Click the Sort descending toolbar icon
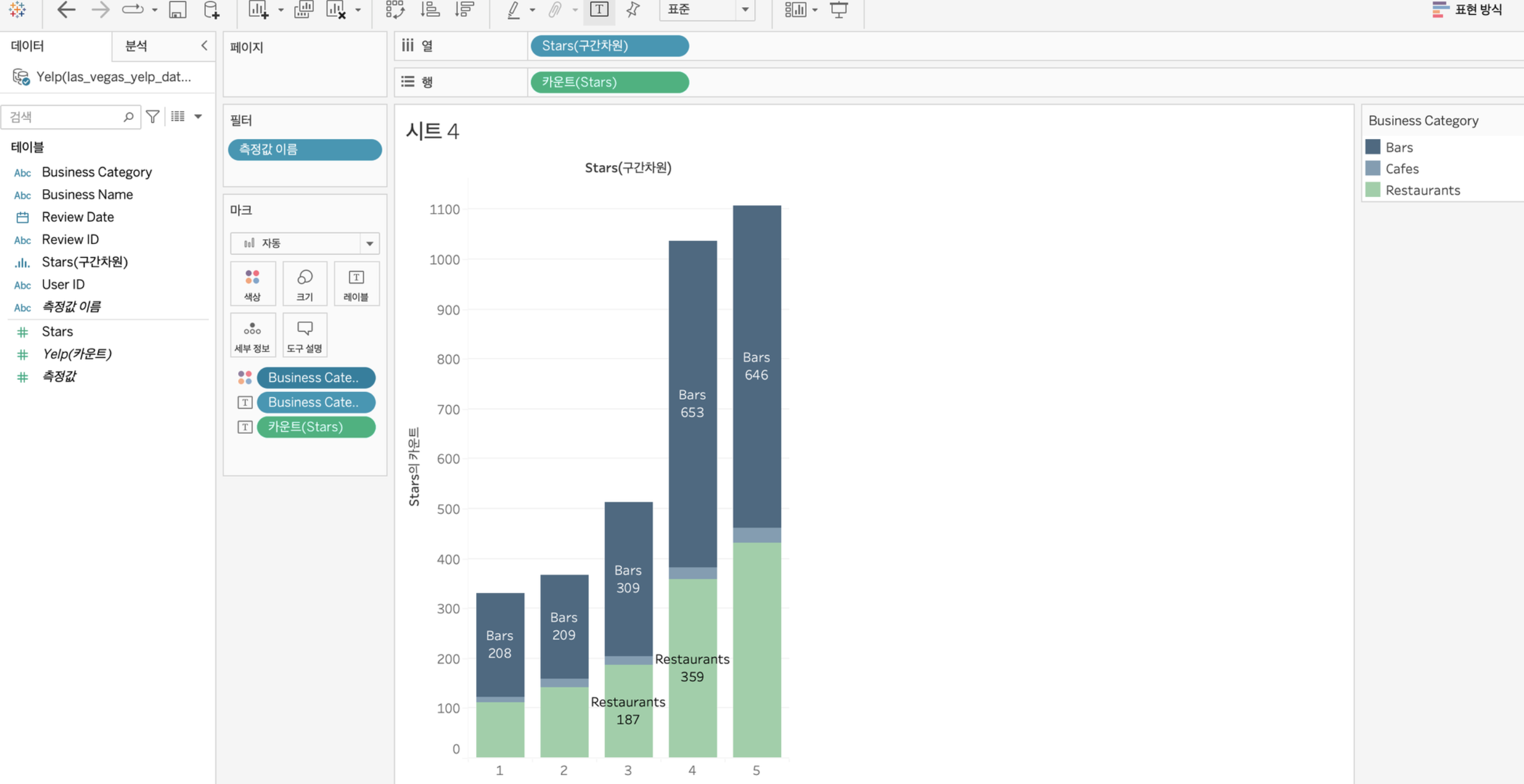 click(464, 10)
